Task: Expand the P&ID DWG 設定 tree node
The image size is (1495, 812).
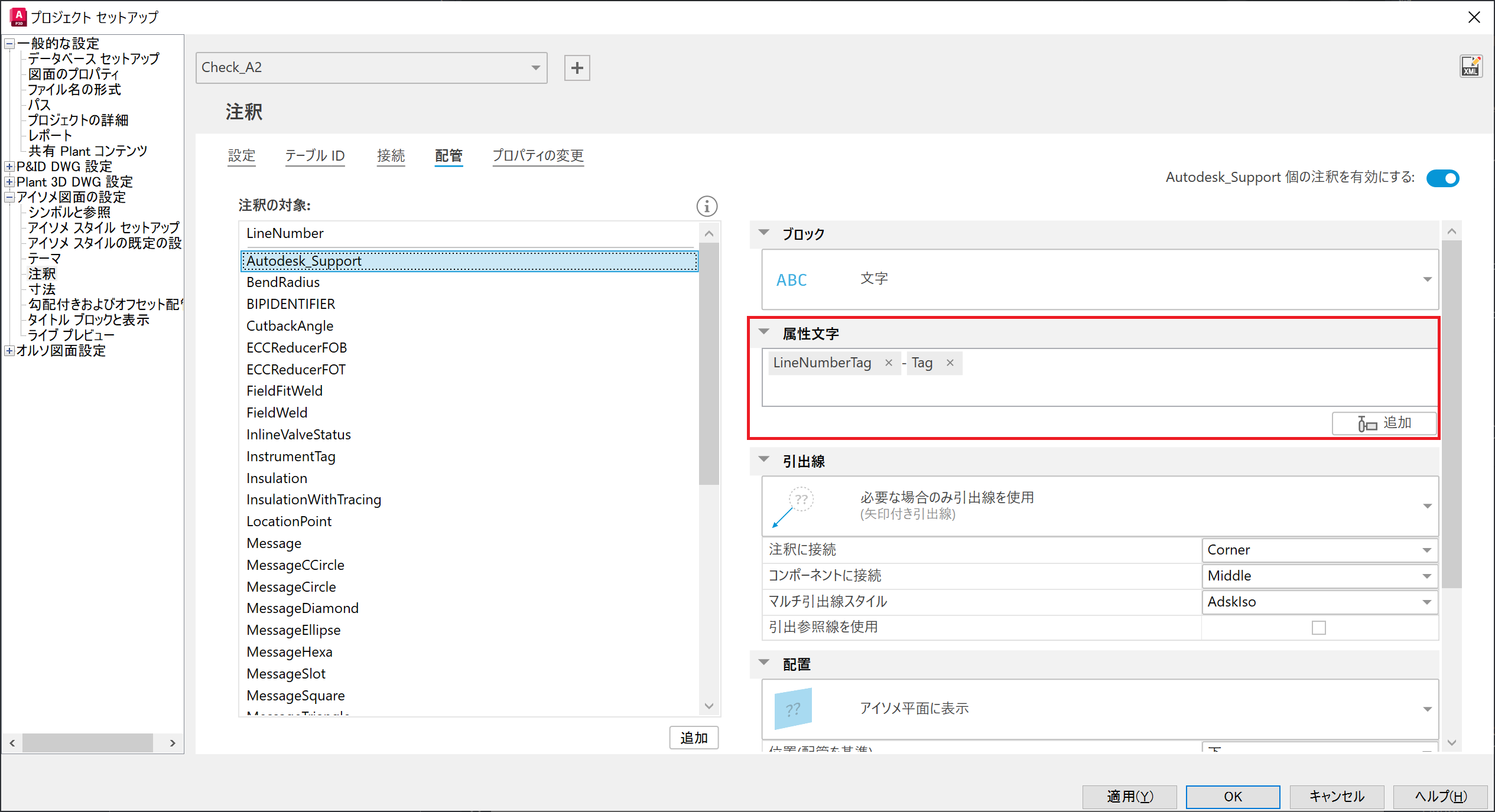Action: 9,166
